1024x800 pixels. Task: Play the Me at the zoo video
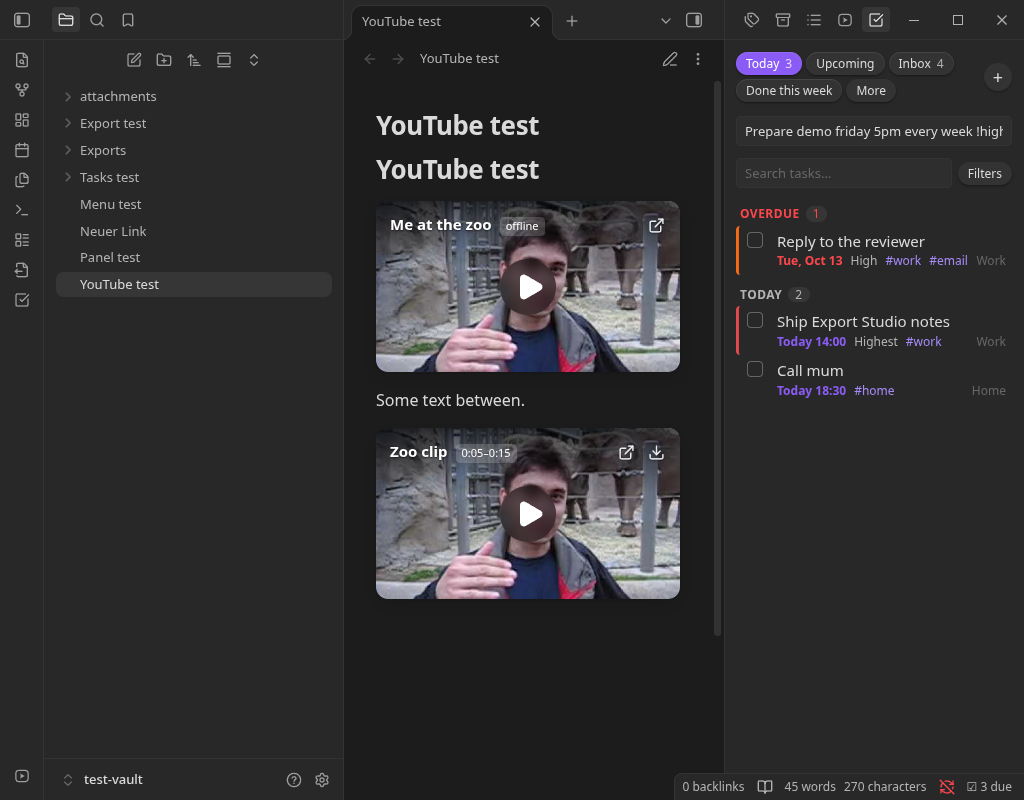[528, 287]
